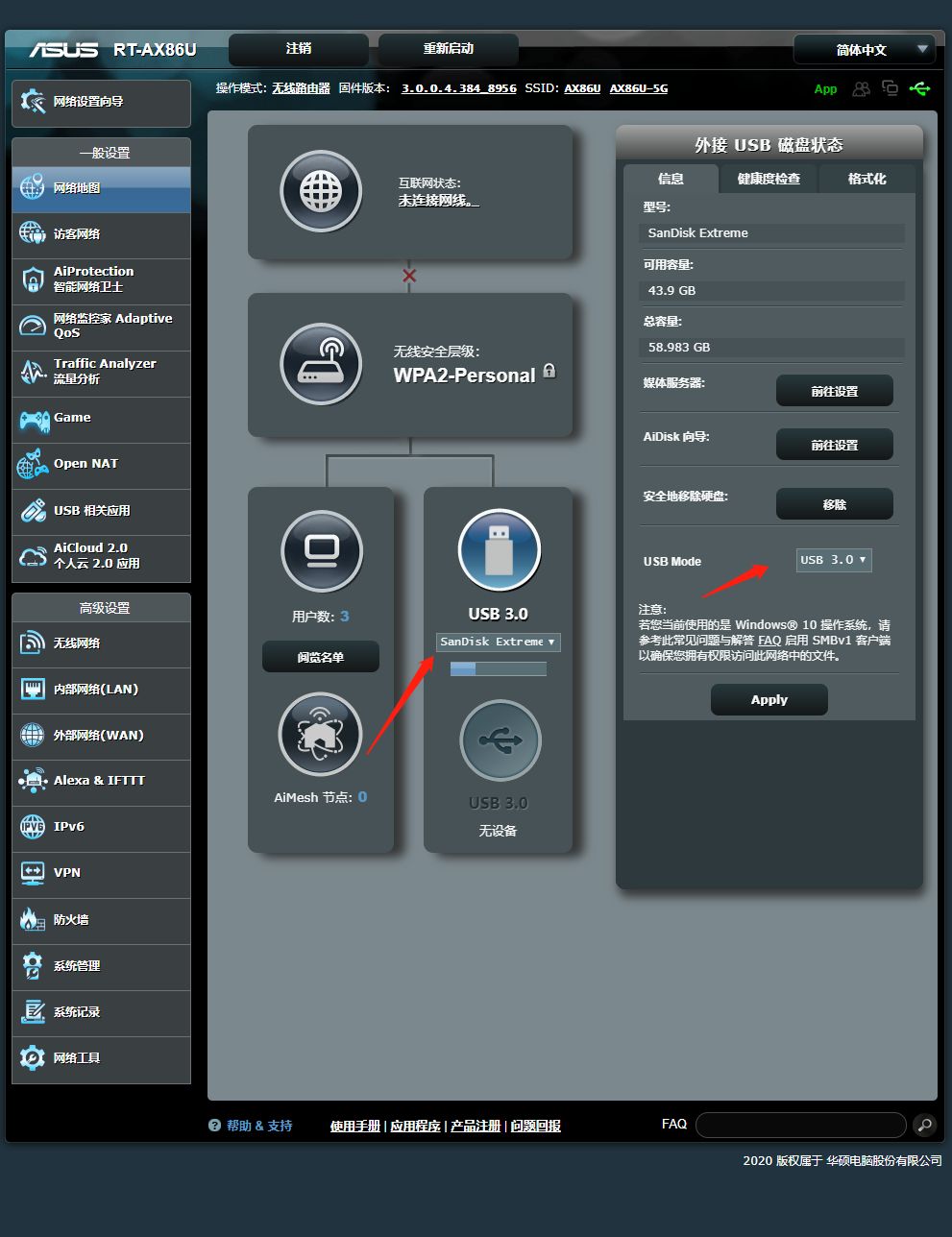
Task: Focus the FAQ search input field
Action: click(x=801, y=1125)
